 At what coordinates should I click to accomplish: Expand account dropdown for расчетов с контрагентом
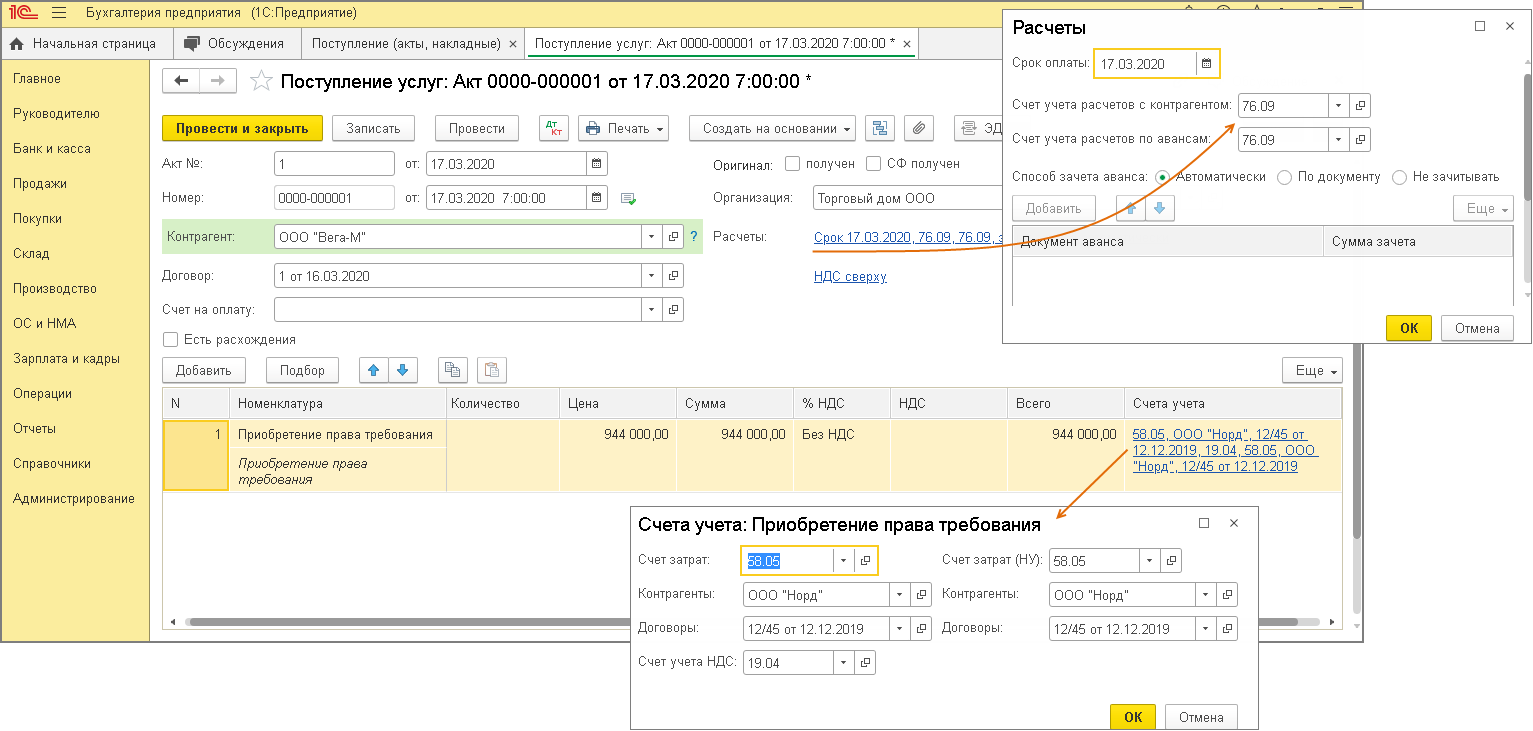[x=1339, y=105]
